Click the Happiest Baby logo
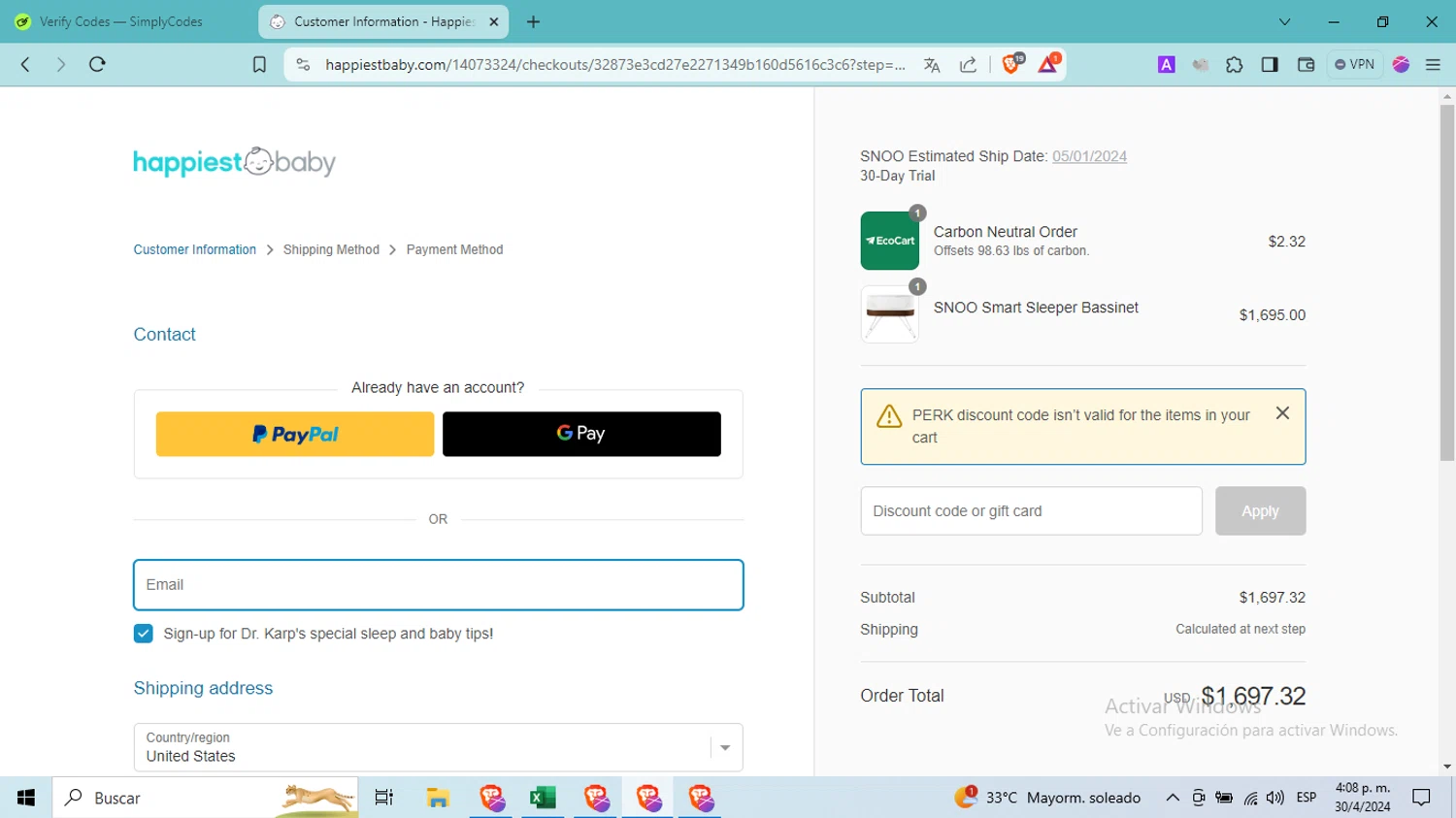 tap(234, 162)
